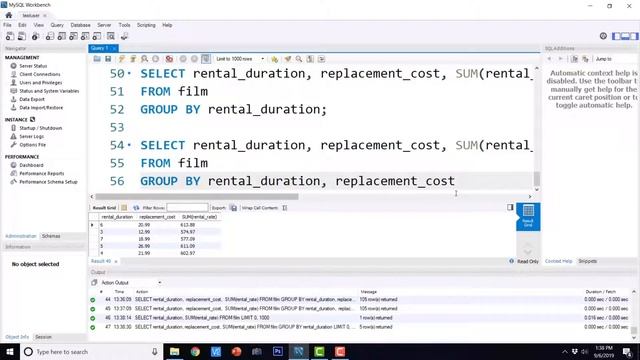Switch to Context Help tab

pos(558,261)
